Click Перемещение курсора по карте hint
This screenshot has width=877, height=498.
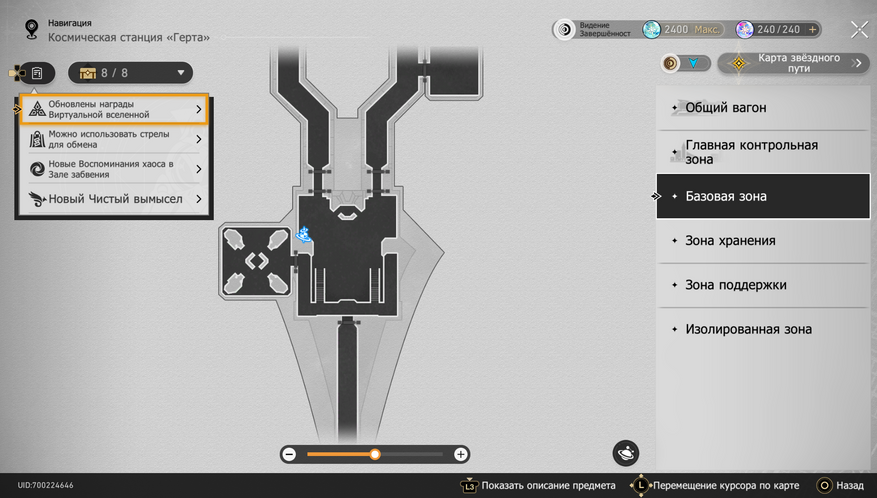(715, 486)
